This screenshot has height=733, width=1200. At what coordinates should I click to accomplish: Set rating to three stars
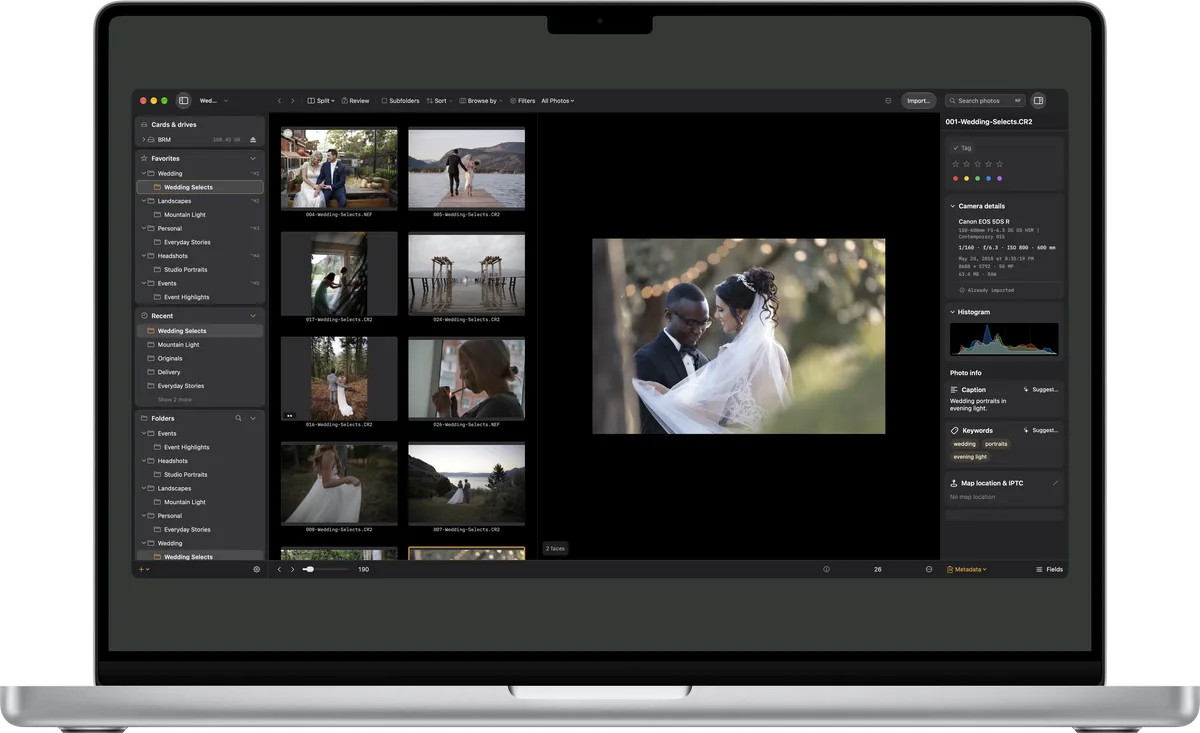pos(977,164)
